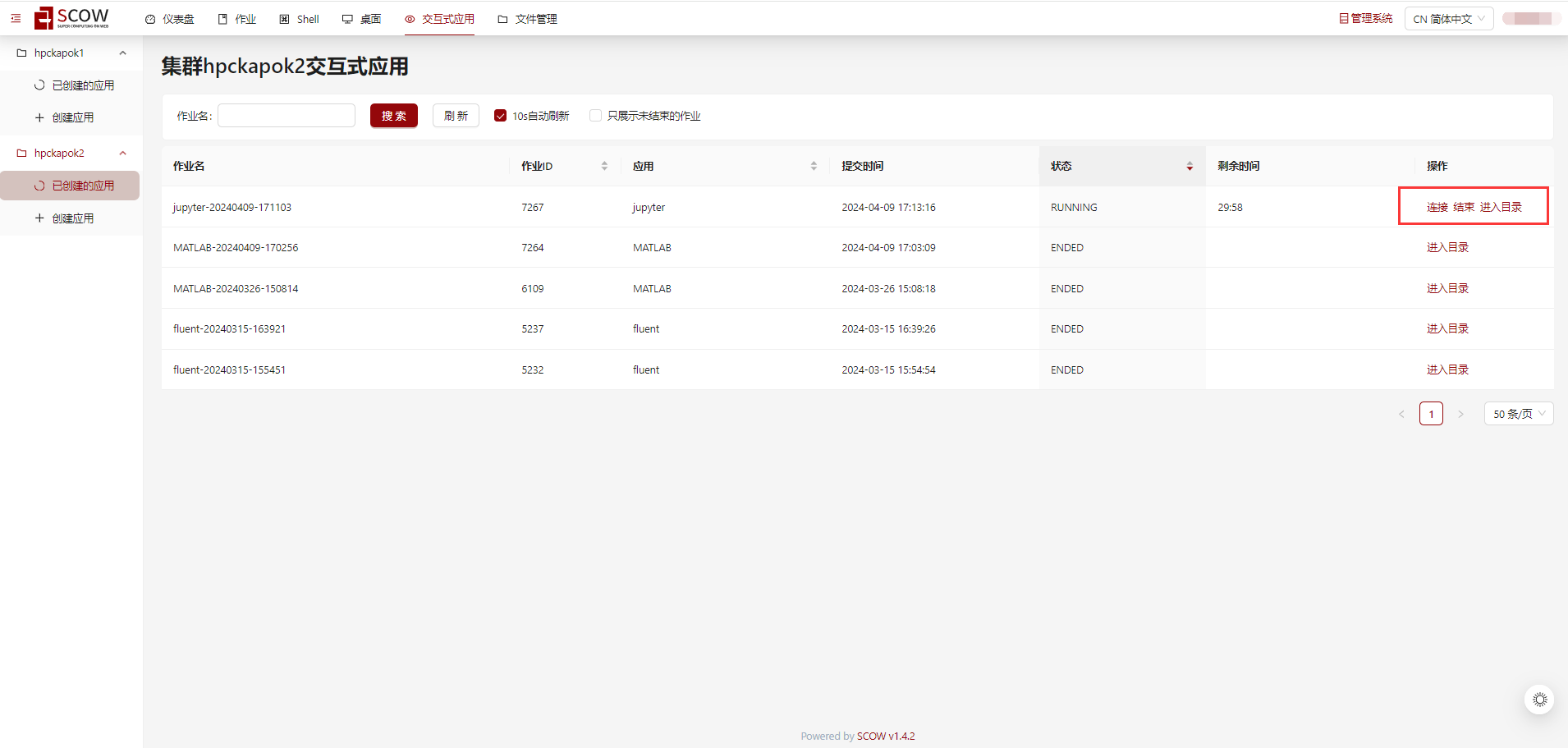The height and width of the screenshot is (748, 1568).
Task: Toggle dark mode via the sun icon
Action: pos(1540,700)
